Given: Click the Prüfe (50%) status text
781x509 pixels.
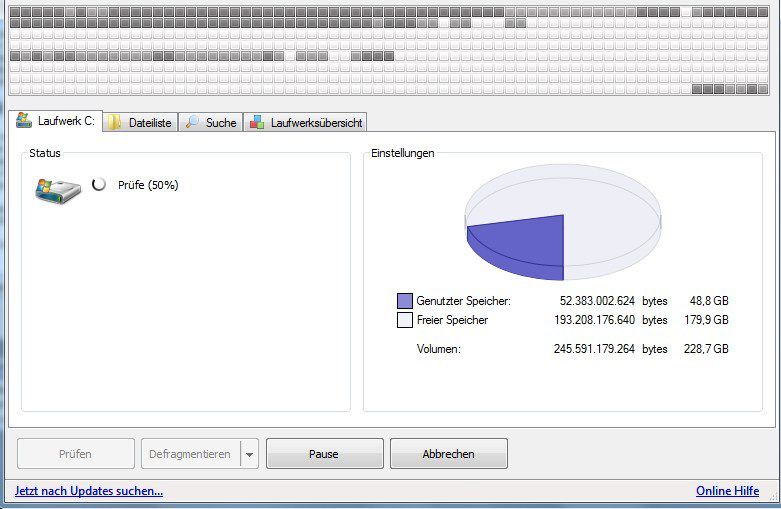Looking at the screenshot, I should pyautogui.click(x=148, y=185).
